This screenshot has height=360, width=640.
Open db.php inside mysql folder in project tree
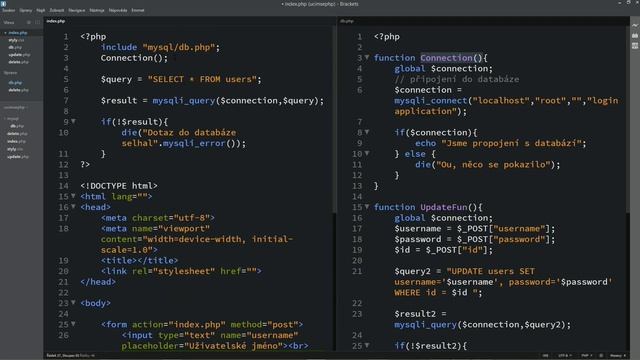tap(17, 126)
